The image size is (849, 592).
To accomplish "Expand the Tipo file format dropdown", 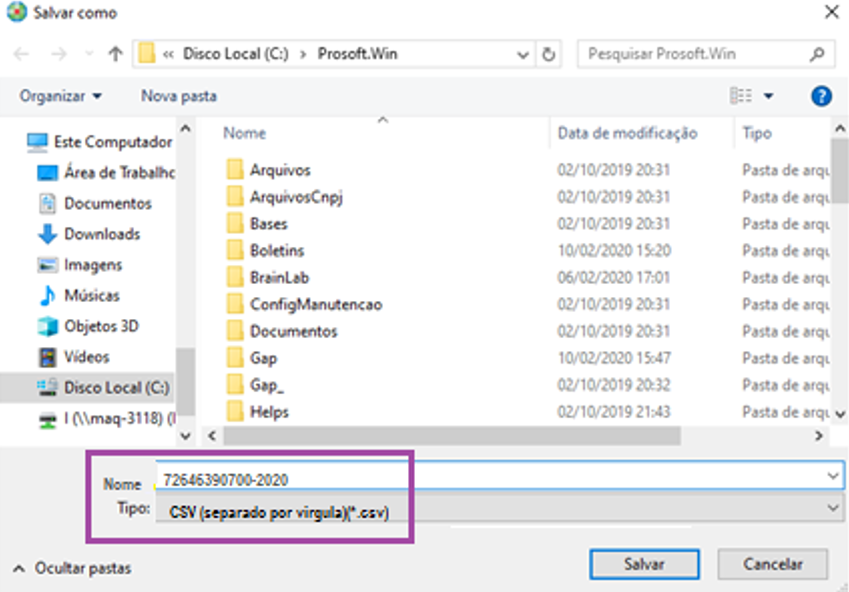I will [835, 510].
